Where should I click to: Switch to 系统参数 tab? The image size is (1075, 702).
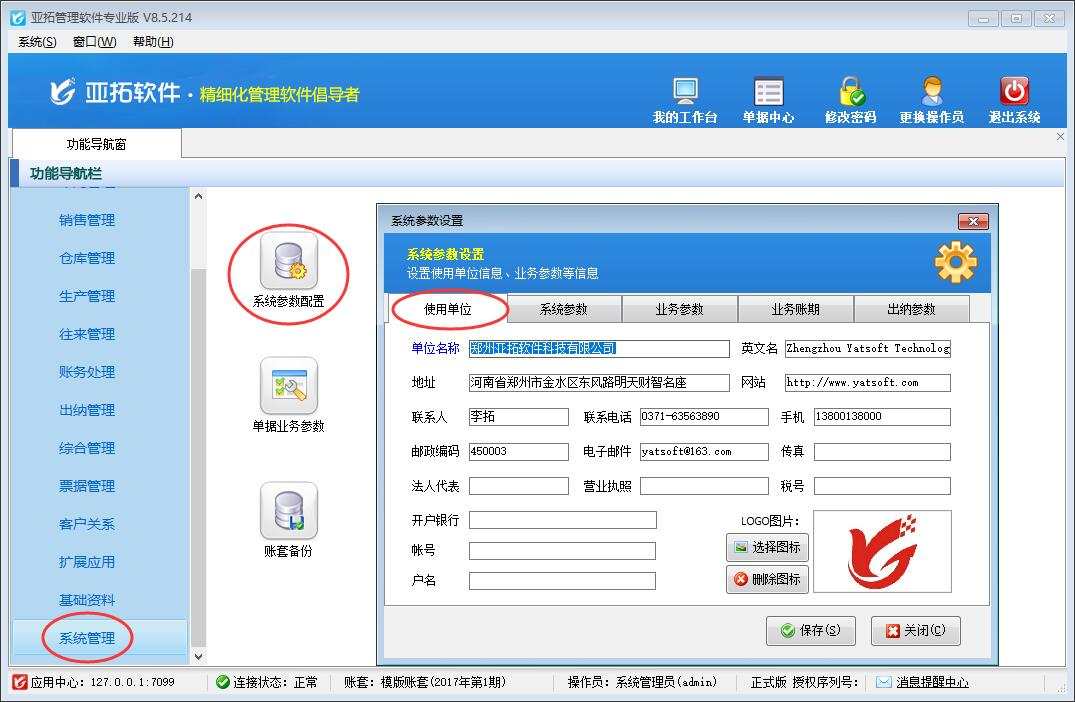pyautogui.click(x=564, y=309)
